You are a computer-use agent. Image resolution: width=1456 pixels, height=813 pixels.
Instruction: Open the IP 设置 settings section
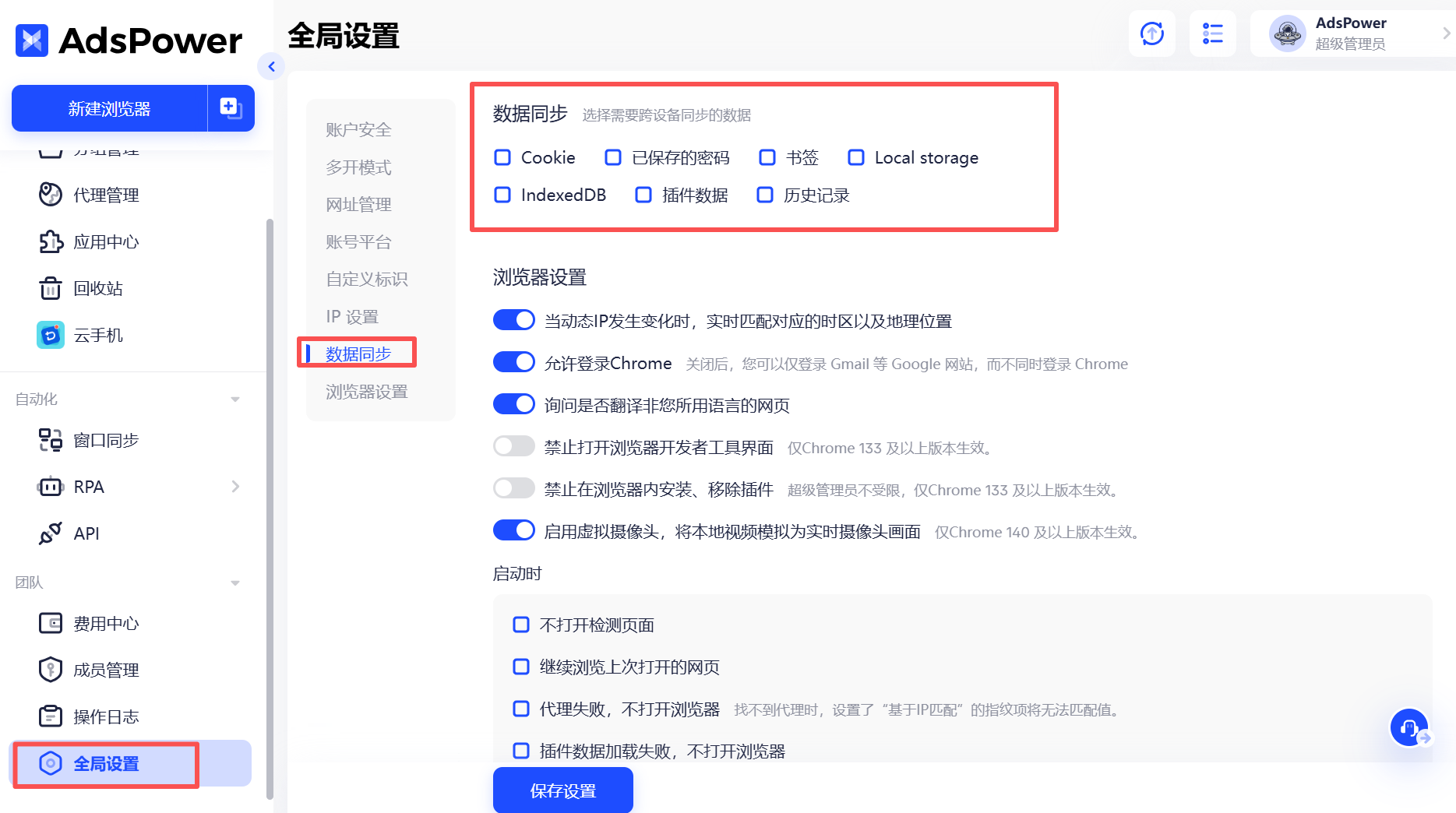(x=352, y=316)
